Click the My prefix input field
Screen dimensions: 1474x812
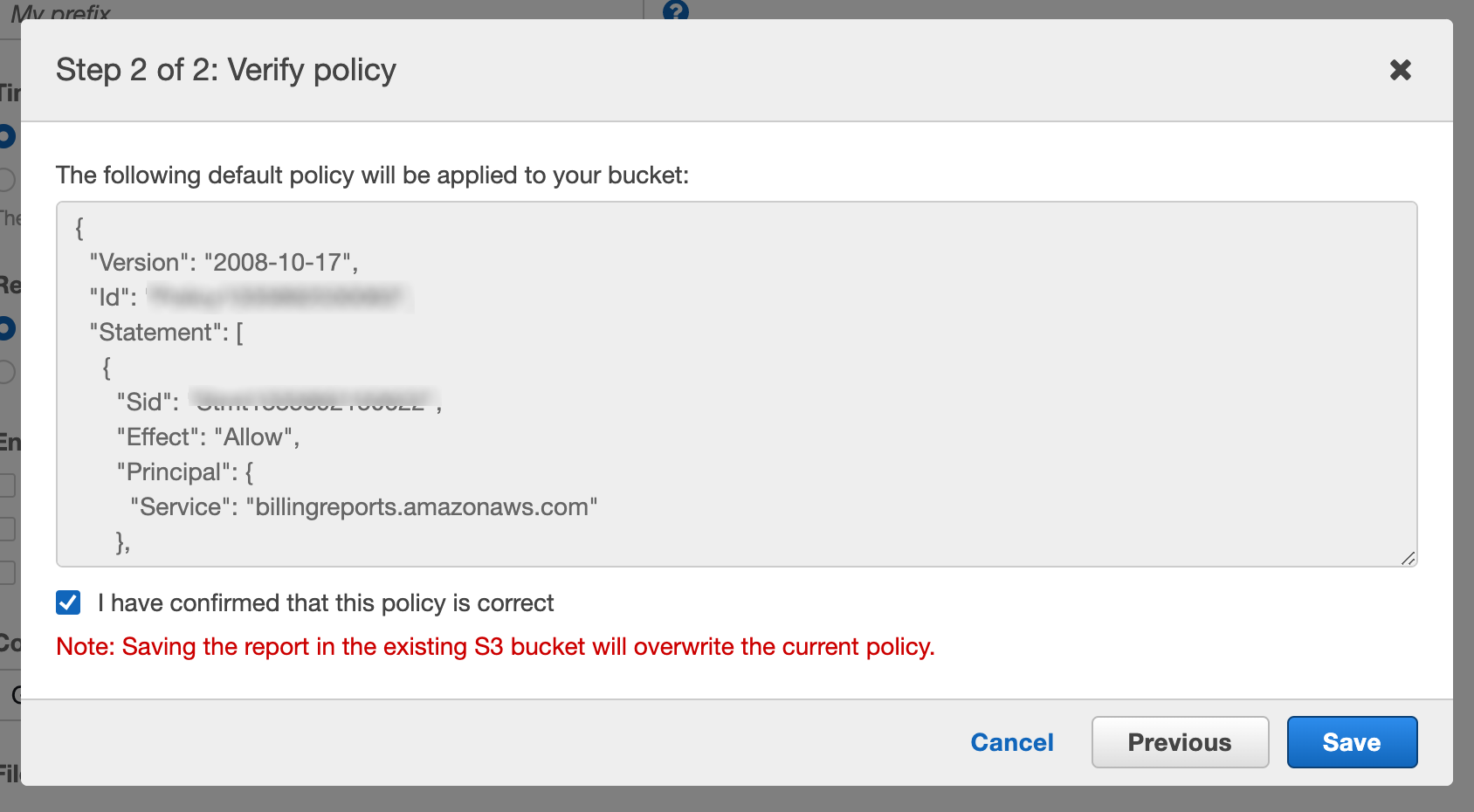[x=61, y=13]
